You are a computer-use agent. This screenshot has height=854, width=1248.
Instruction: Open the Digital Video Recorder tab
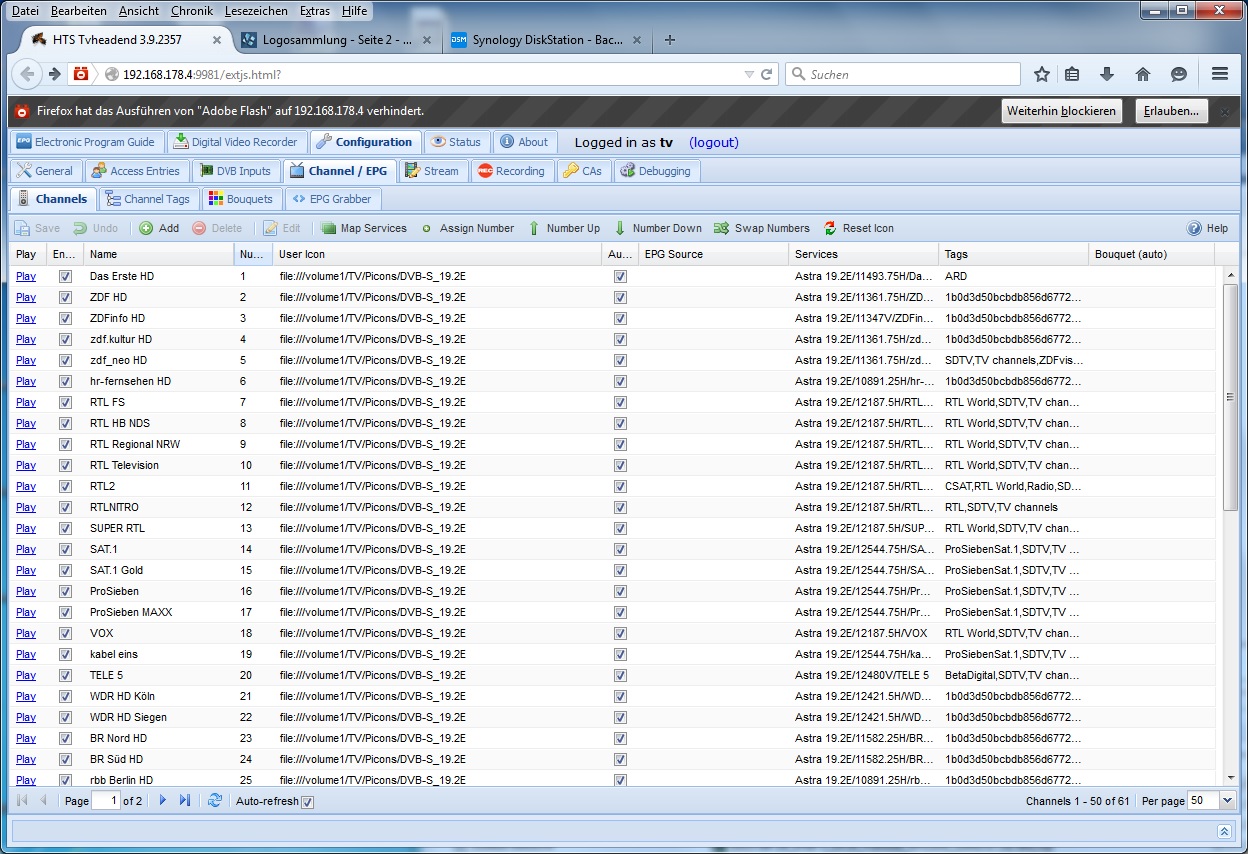236,142
